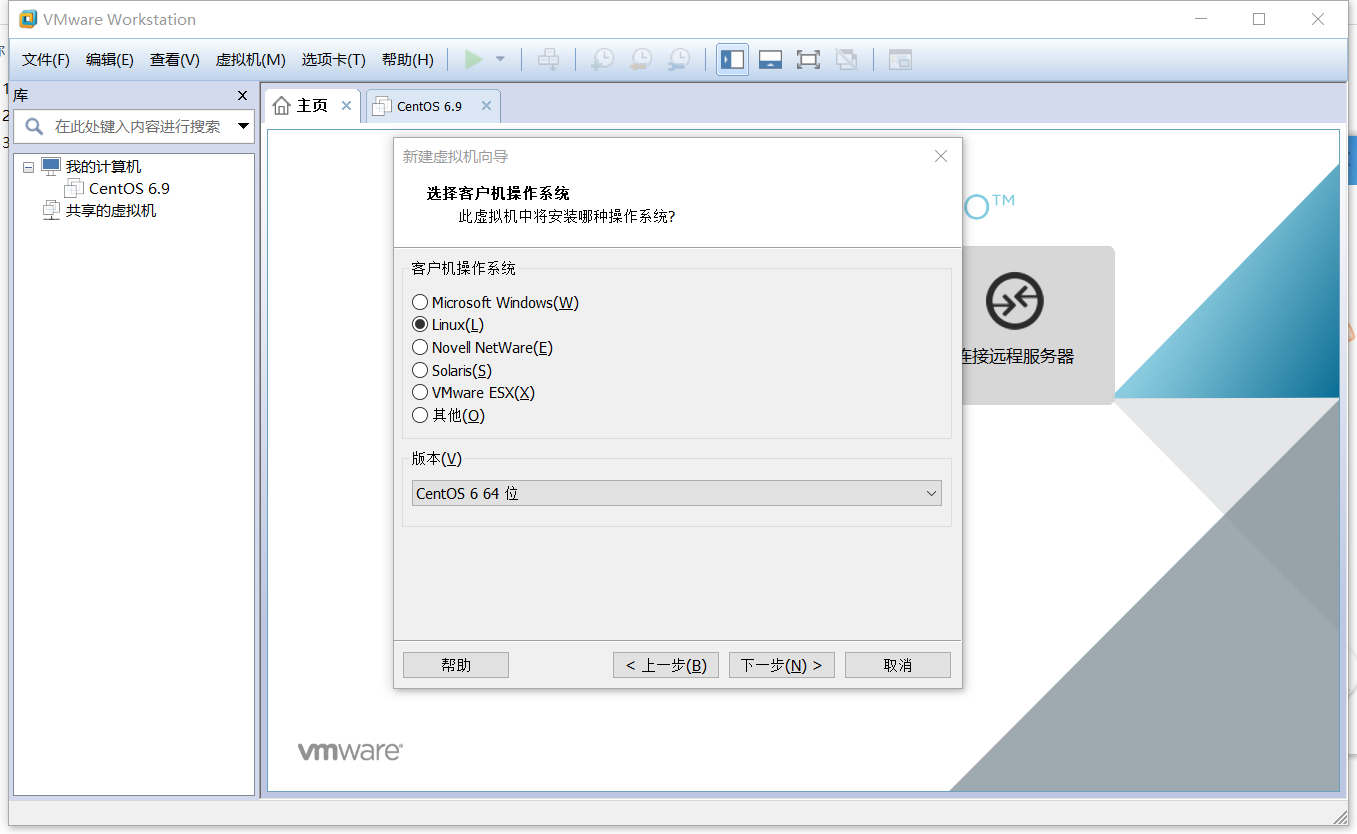This screenshot has width=1357, height=834.
Task: Click the home icon on 主页 tab
Action: 282,106
